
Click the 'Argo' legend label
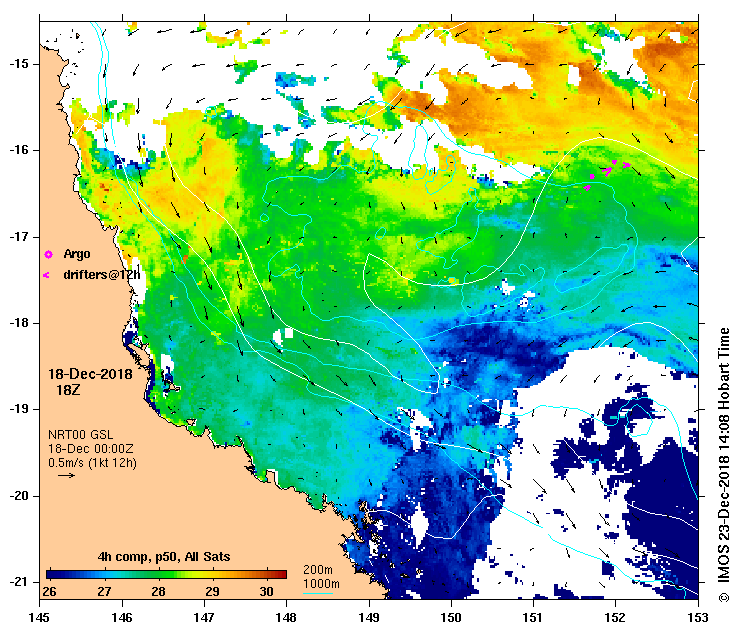click(x=77, y=254)
